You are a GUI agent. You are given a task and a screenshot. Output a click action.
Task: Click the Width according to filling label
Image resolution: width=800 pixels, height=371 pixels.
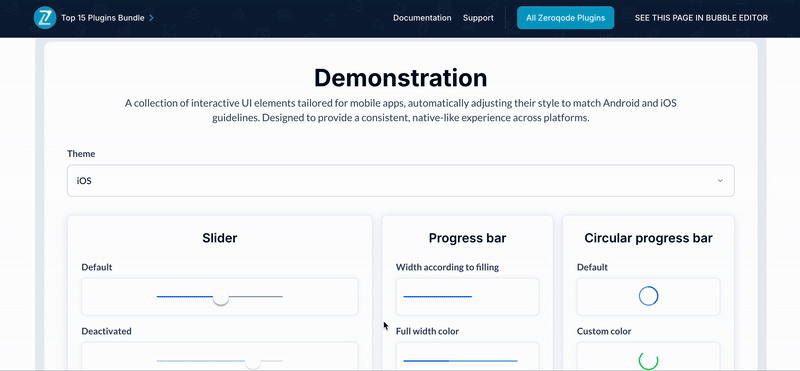pos(447,267)
